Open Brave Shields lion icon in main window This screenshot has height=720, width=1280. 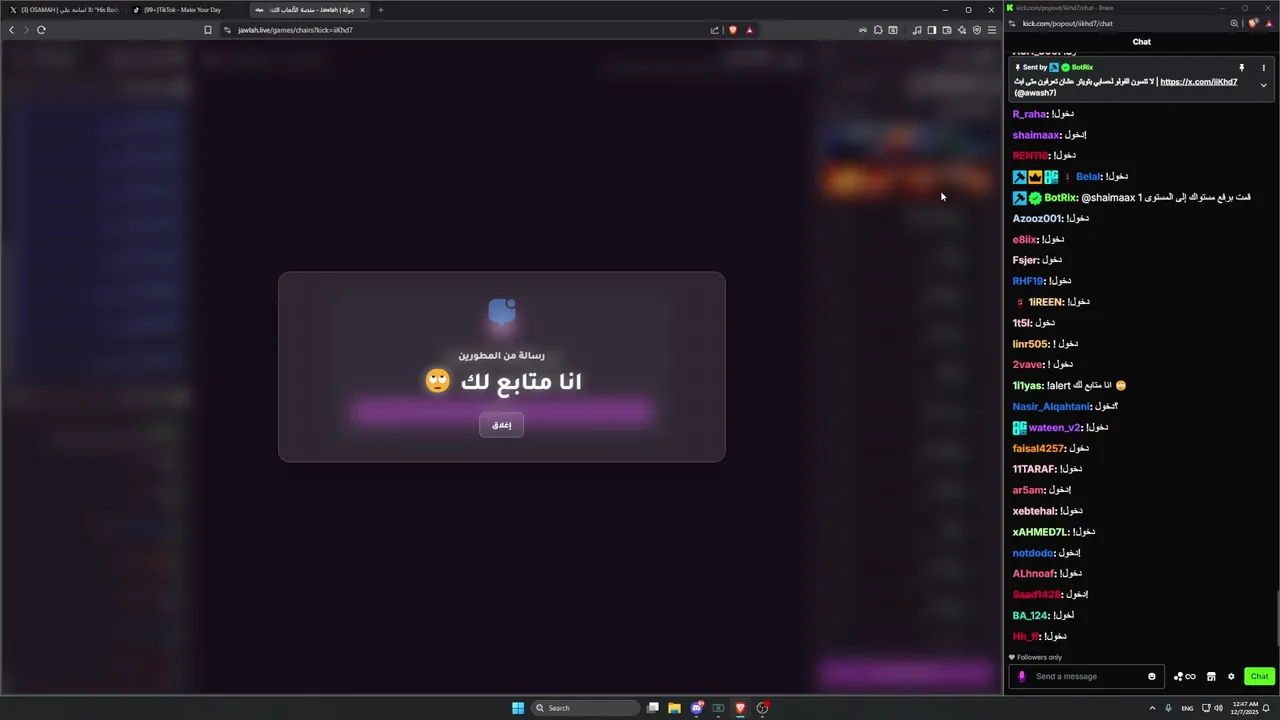pyautogui.click(x=732, y=30)
